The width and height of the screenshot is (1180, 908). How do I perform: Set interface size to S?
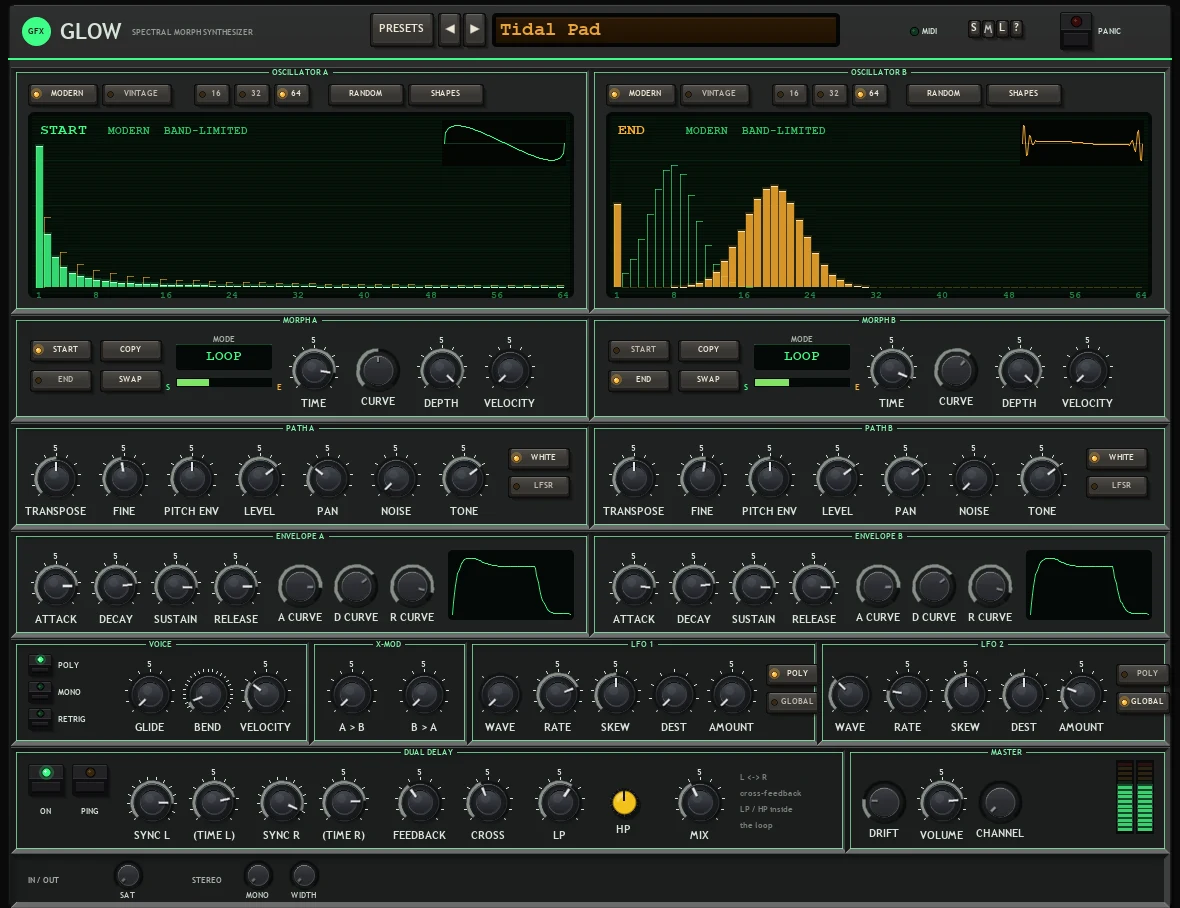(x=974, y=29)
